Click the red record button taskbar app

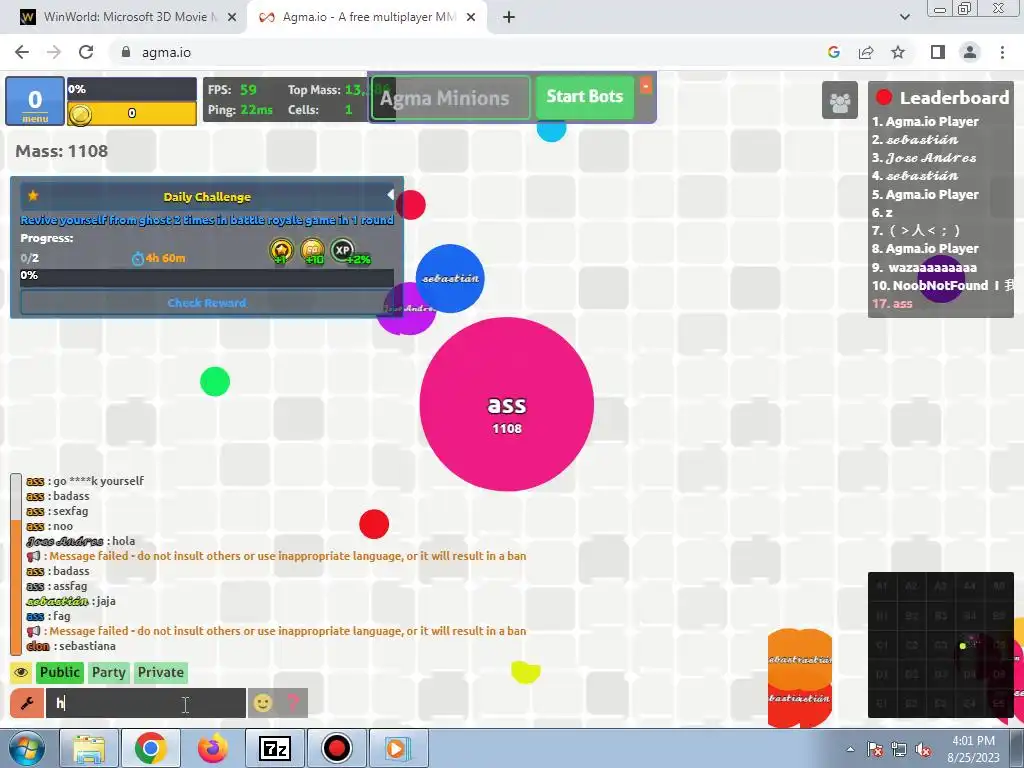click(336, 748)
